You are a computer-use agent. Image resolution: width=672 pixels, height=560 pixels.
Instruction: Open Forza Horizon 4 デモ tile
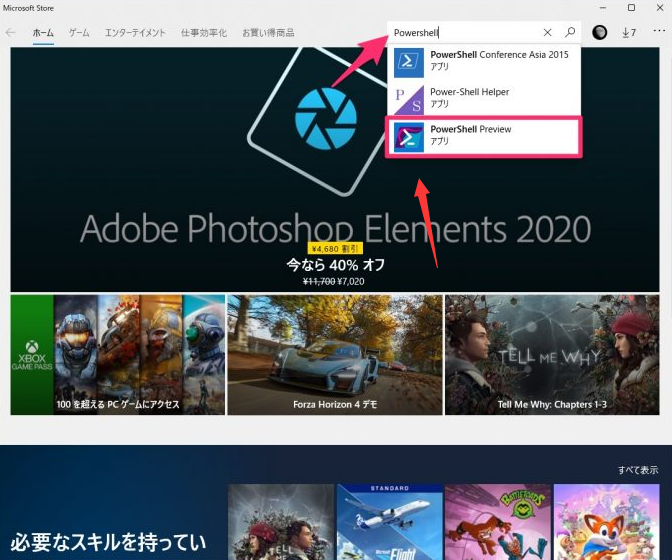[335, 355]
